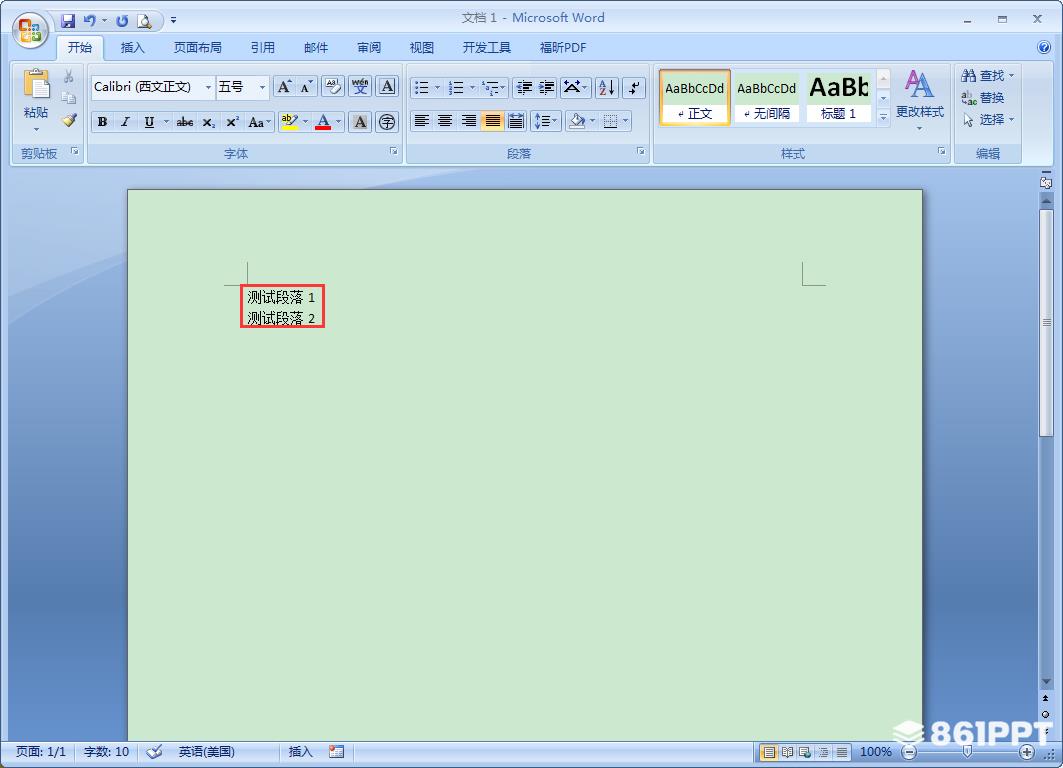1063x768 pixels.
Task: Clear all text formatting
Action: [x=332, y=87]
